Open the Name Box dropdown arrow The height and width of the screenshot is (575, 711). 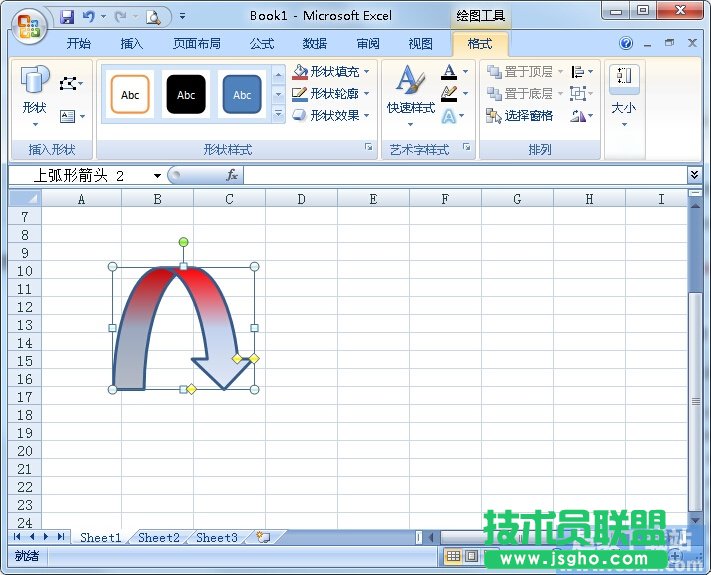click(x=157, y=176)
